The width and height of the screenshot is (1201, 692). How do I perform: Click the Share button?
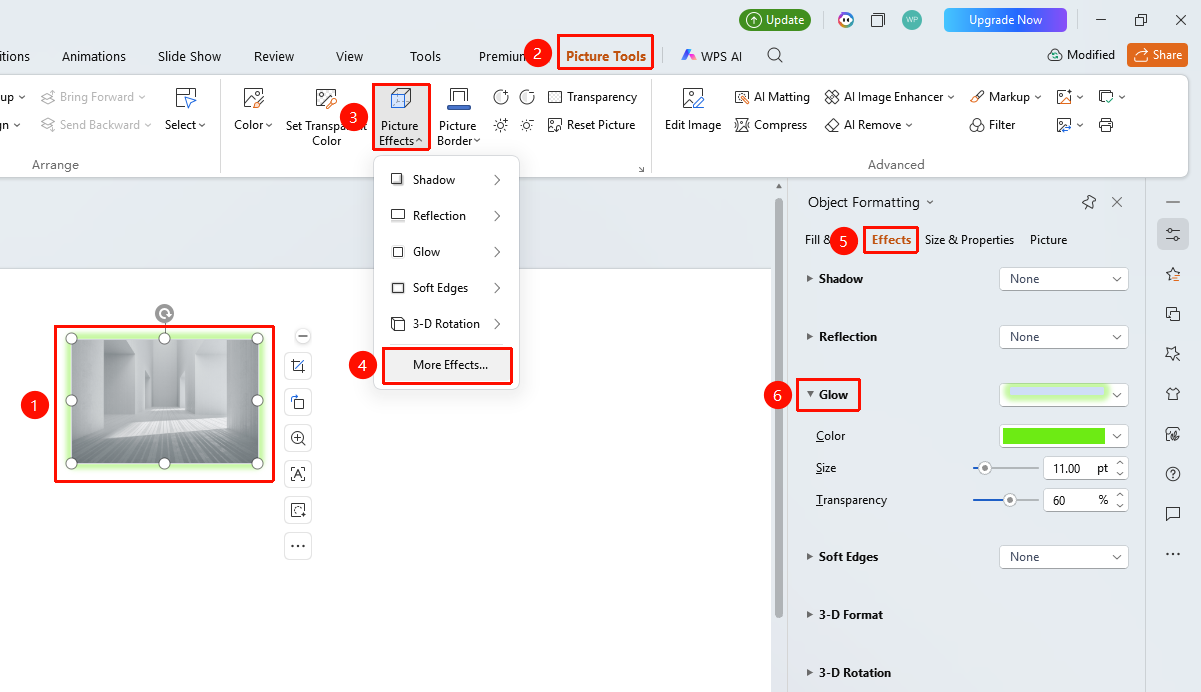[1157, 55]
